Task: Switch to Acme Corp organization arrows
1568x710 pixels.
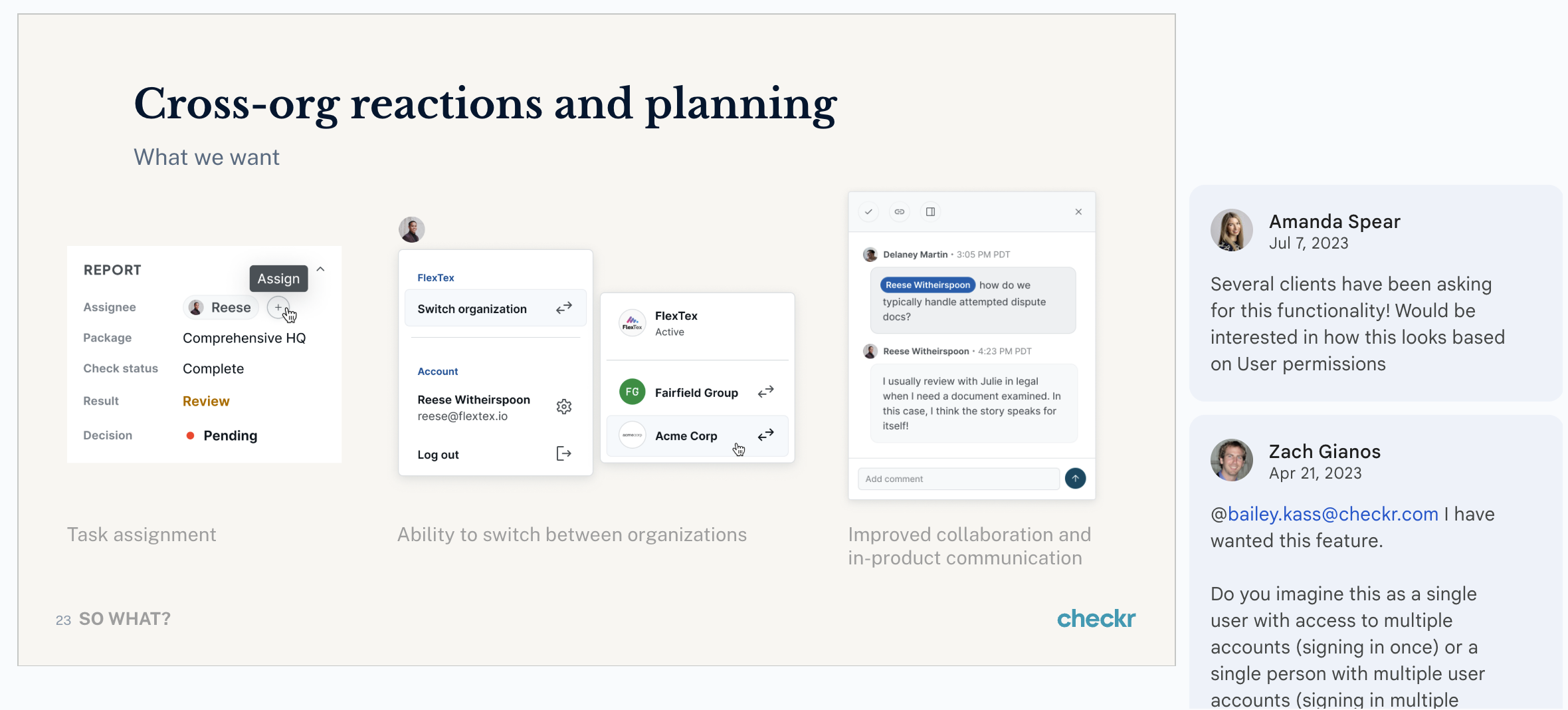Action: [766, 435]
